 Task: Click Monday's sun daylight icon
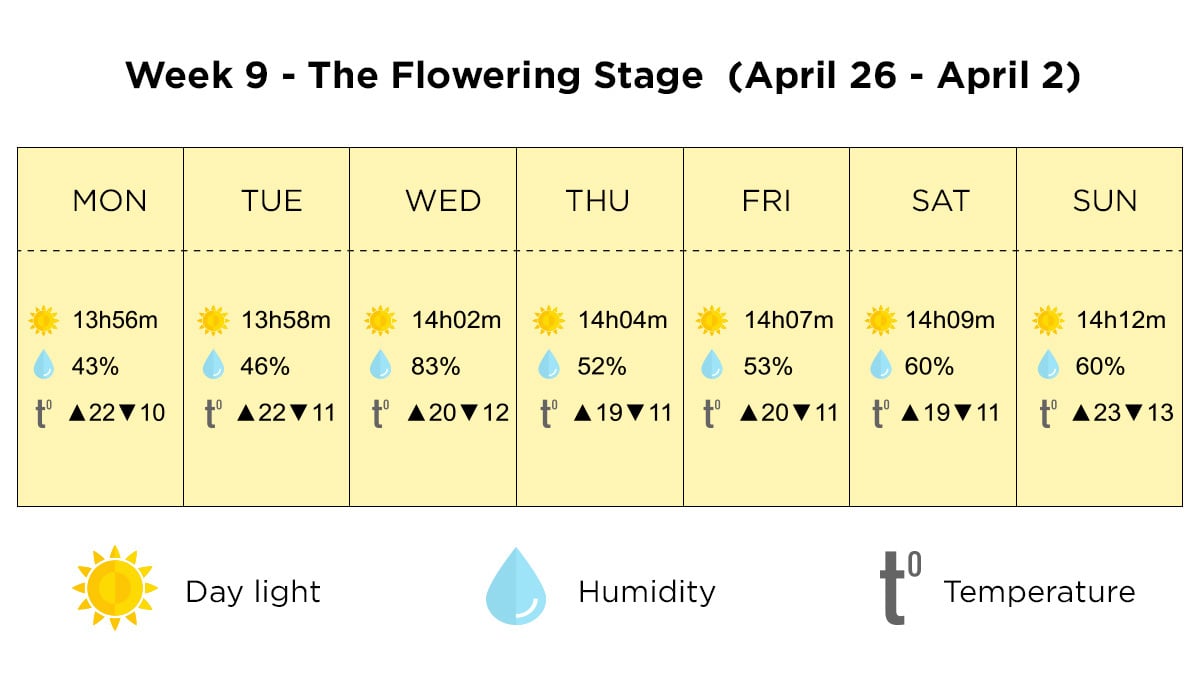[44, 321]
